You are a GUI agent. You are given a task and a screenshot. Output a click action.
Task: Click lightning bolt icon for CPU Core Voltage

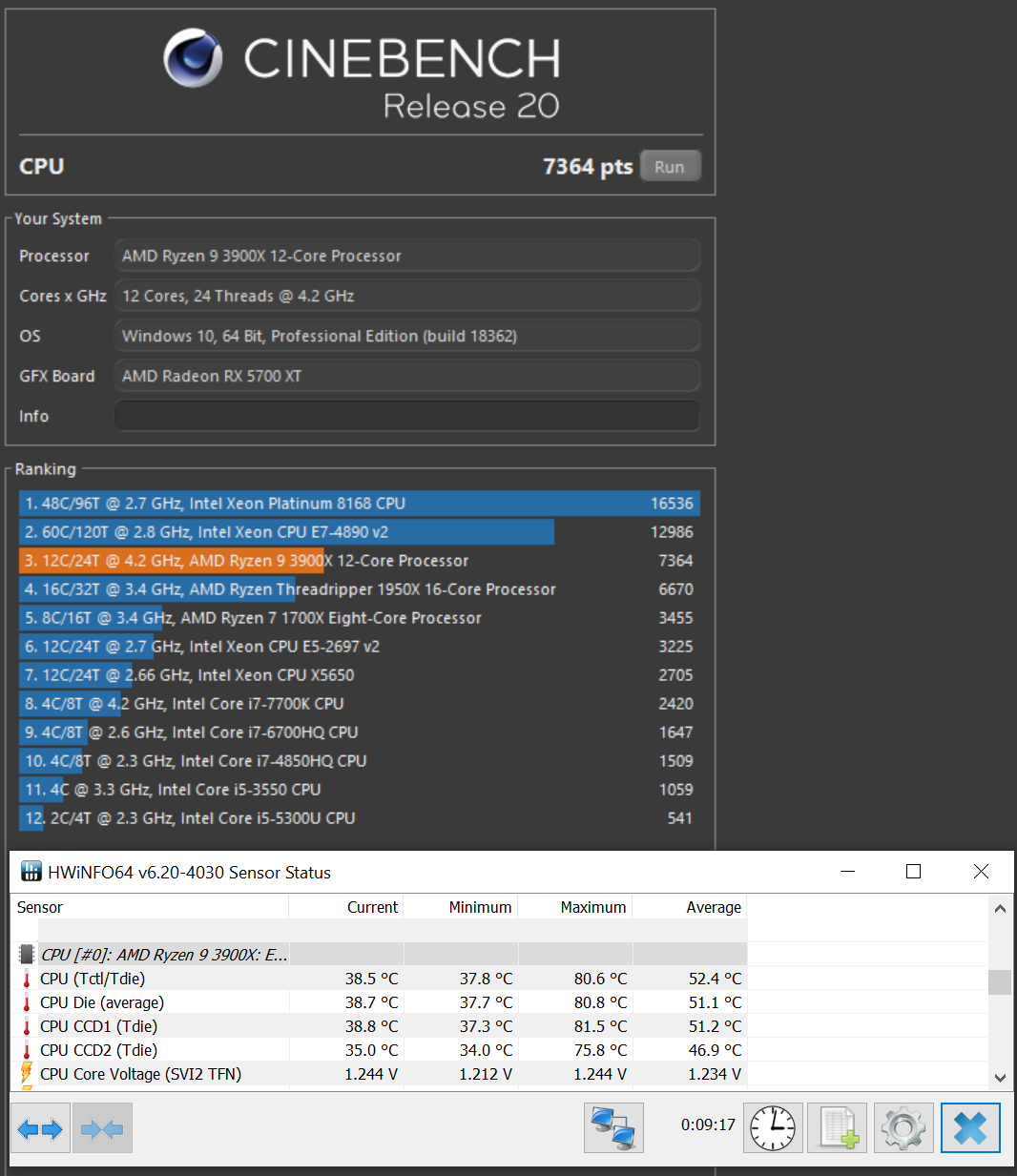tap(27, 1074)
